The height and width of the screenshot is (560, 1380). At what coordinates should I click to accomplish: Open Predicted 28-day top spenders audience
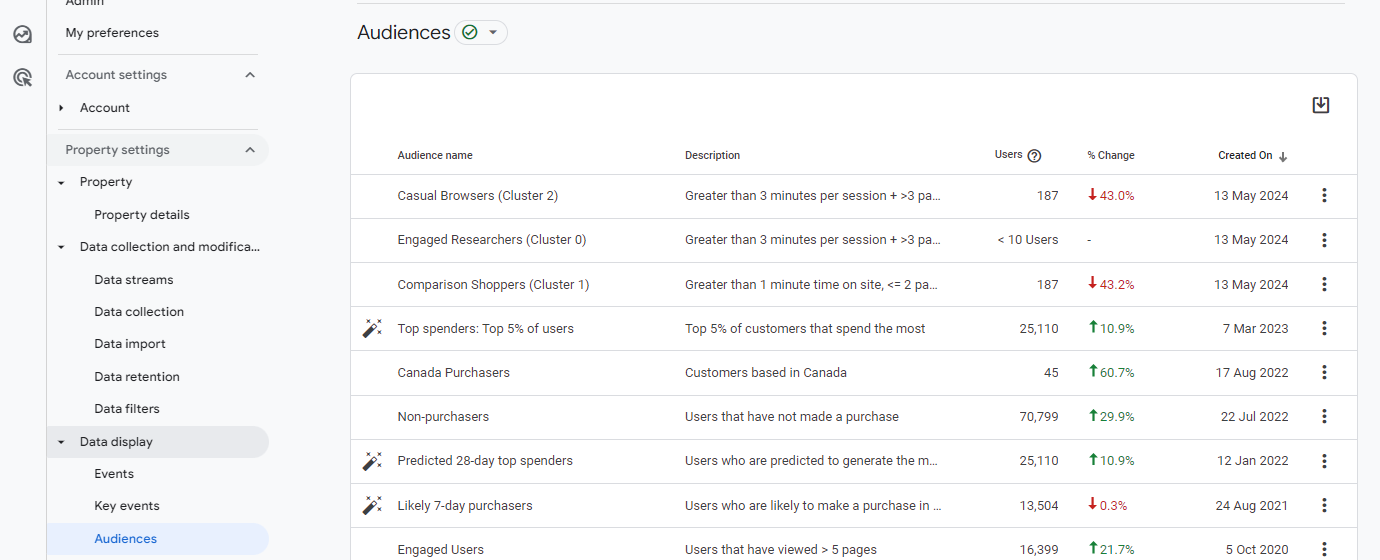[485, 461]
